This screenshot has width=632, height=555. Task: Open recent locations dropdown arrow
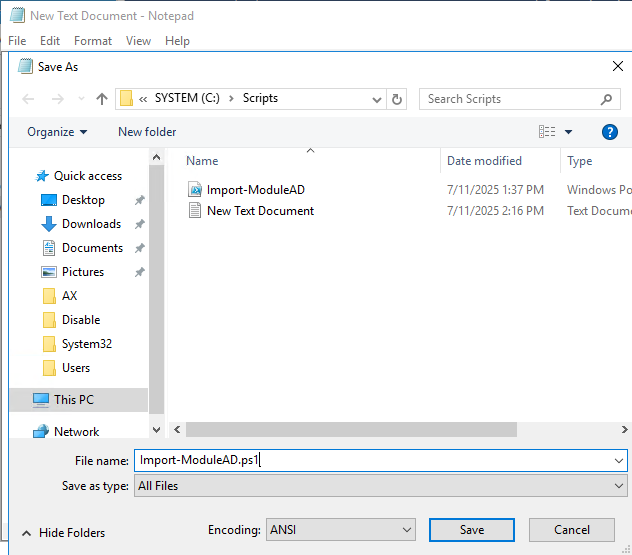click(81, 99)
